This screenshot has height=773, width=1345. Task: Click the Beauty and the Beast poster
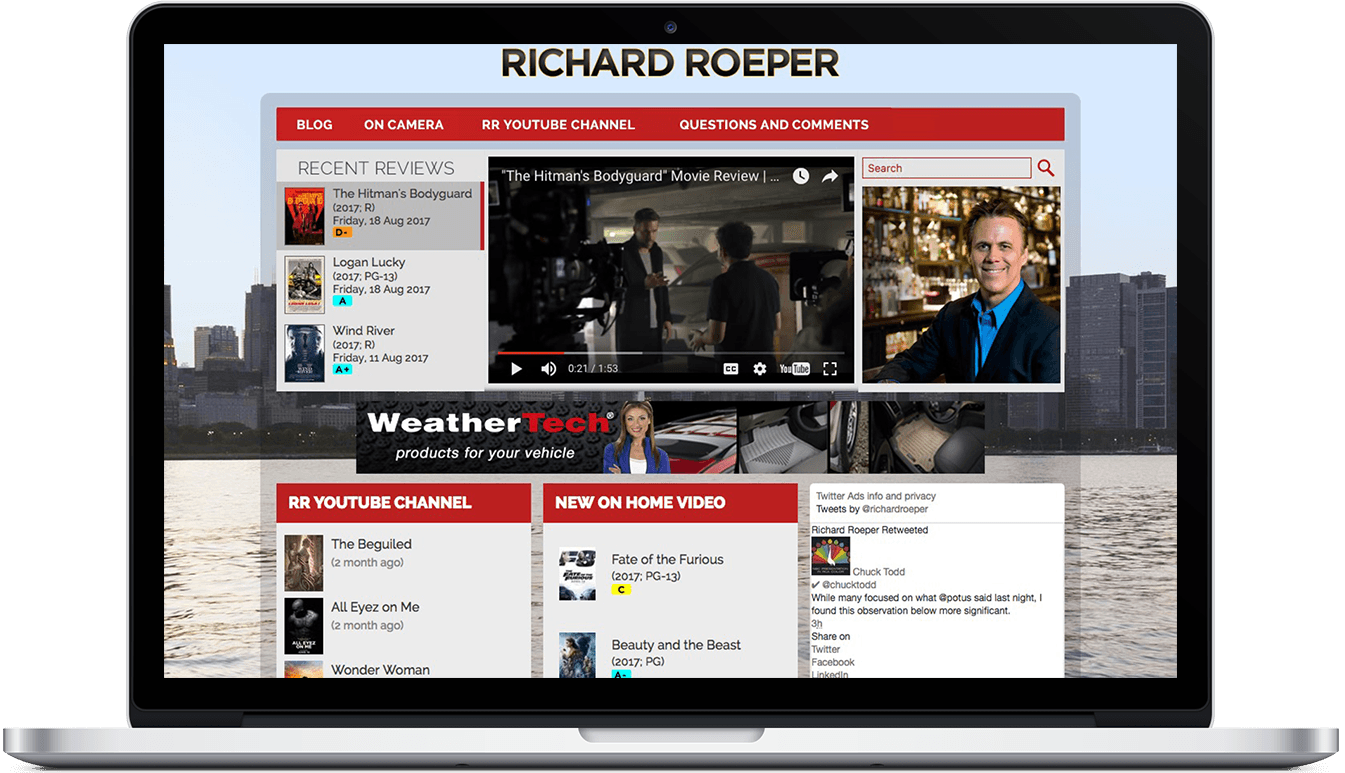pyautogui.click(x=577, y=656)
